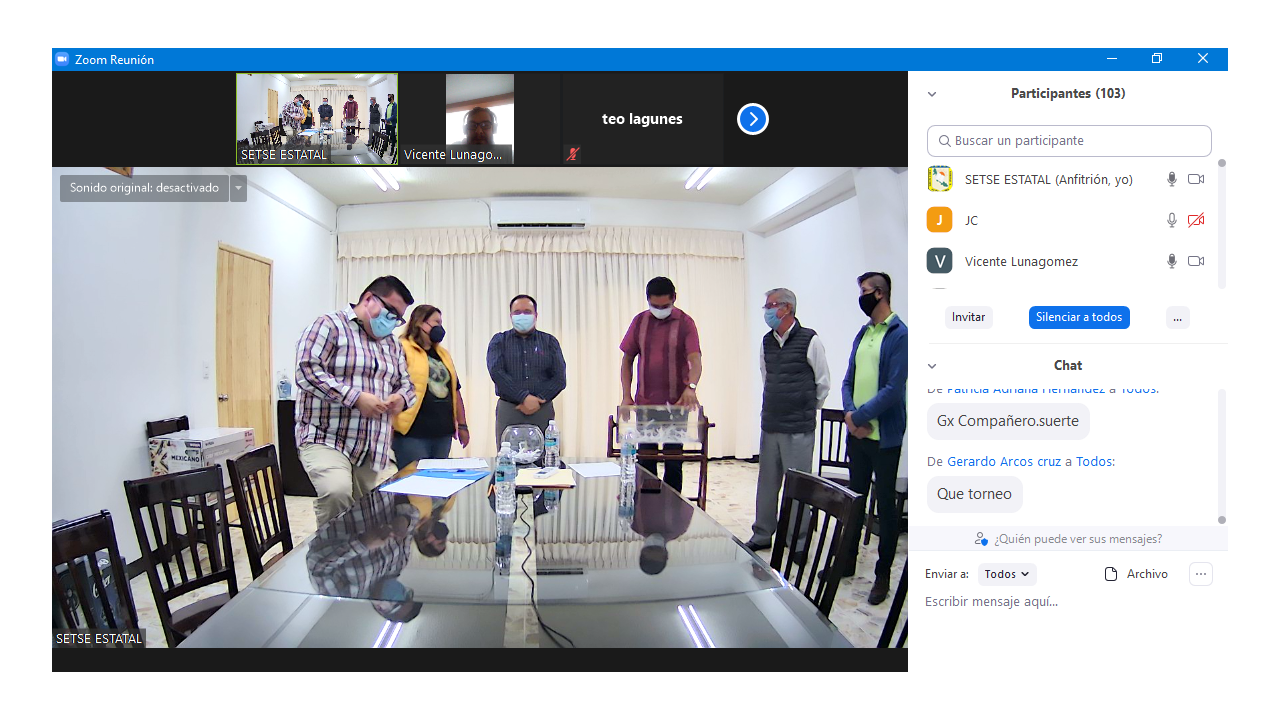Click SETSE ESTATAL label on main video
Image resolution: width=1280 pixels, height=720 pixels.
99,638
